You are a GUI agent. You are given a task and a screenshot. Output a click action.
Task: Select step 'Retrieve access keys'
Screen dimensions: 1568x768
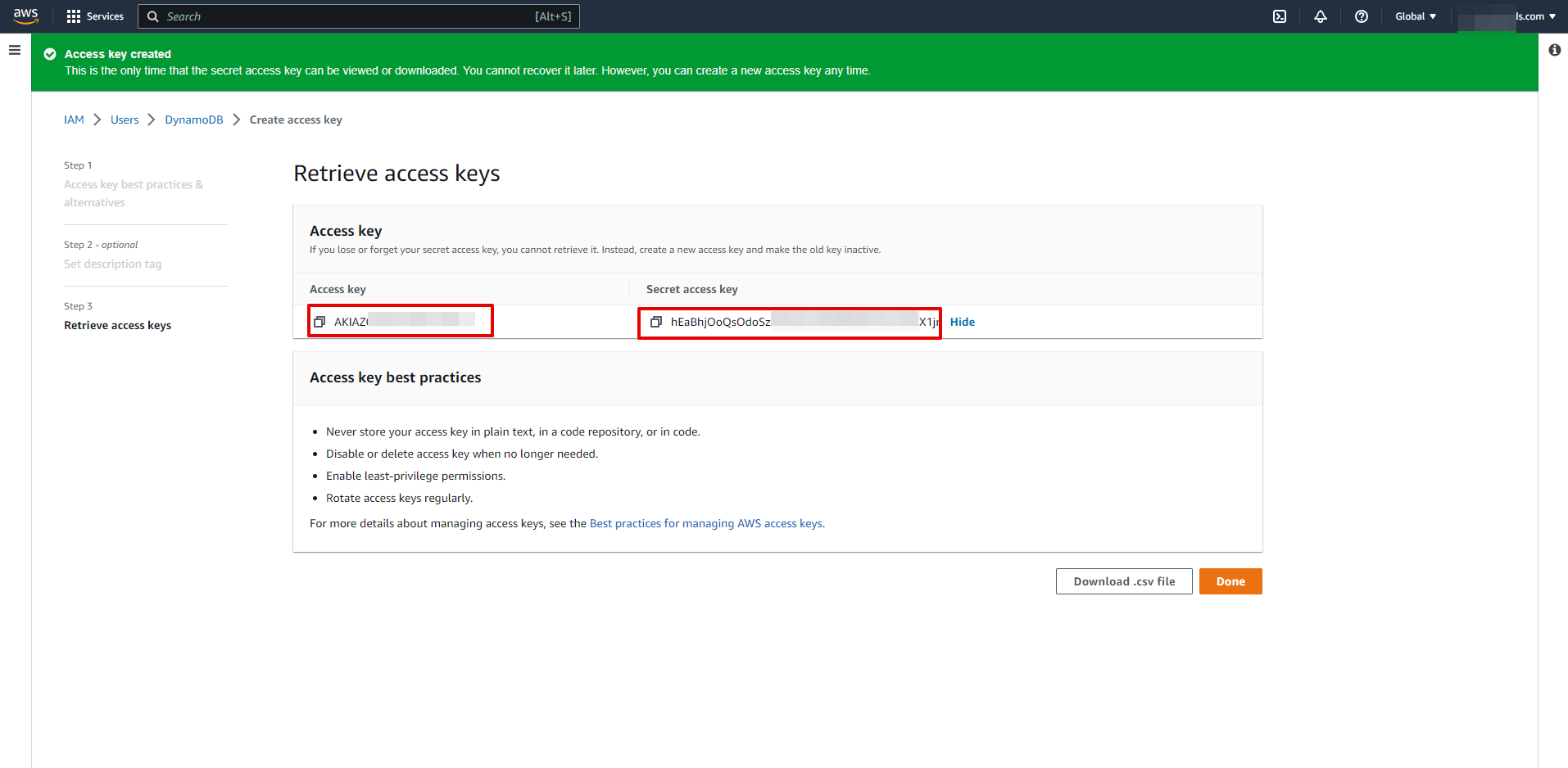coord(118,325)
